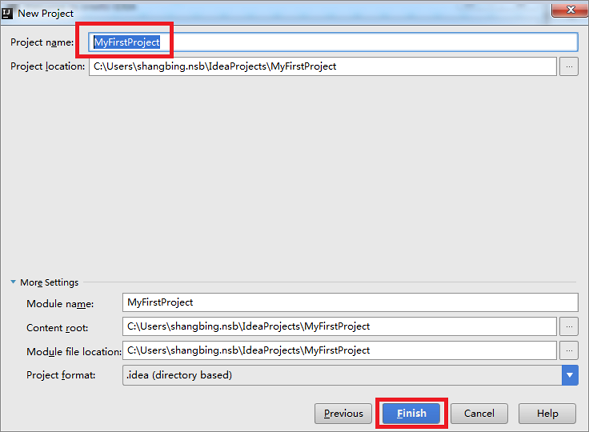Collapse the More Settings section triangle
Viewport: 589px width, 432px height.
pos(13,282)
